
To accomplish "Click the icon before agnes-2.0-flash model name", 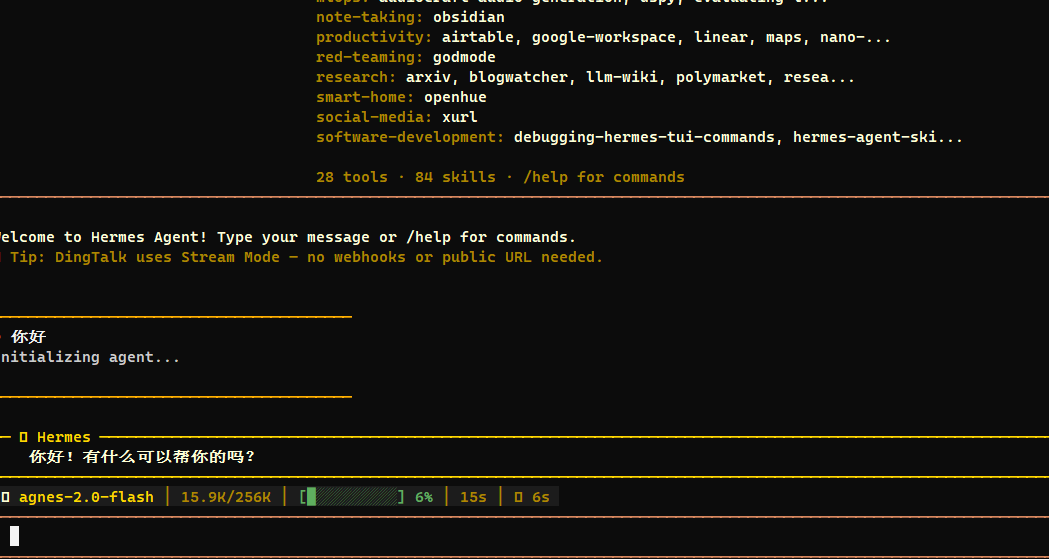I will pos(5,497).
